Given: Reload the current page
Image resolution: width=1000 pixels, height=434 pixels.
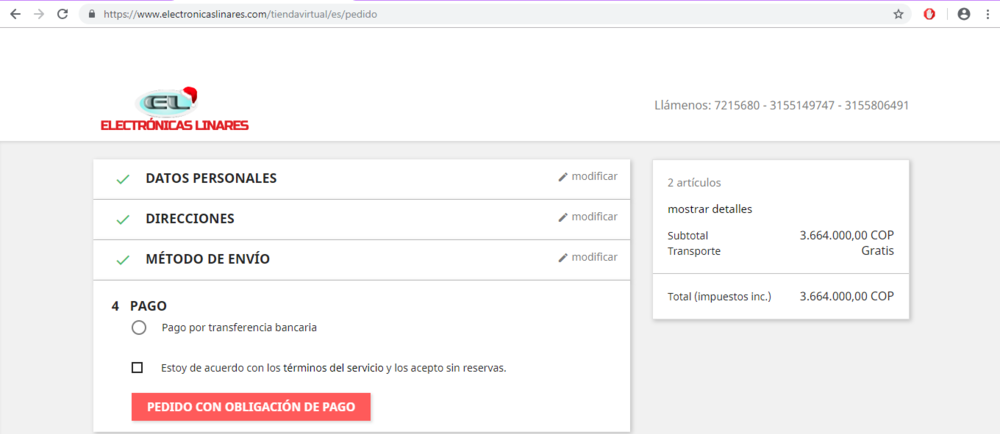Looking at the screenshot, I should [x=62, y=14].
